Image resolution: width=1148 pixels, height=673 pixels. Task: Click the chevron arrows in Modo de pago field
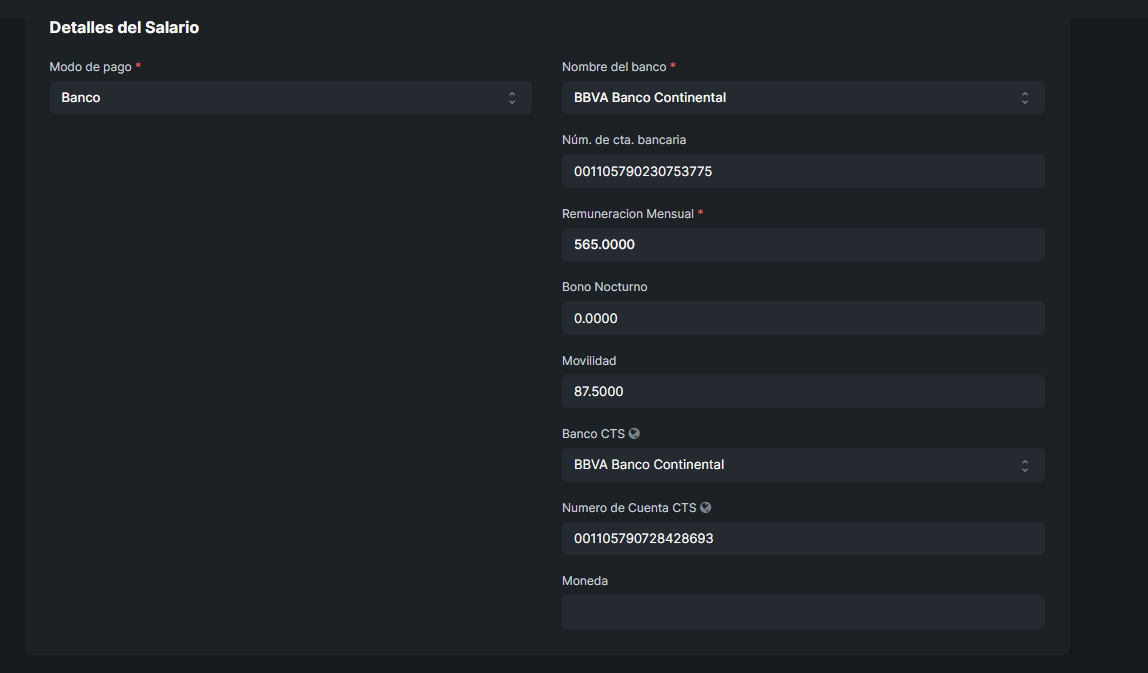[x=512, y=98]
